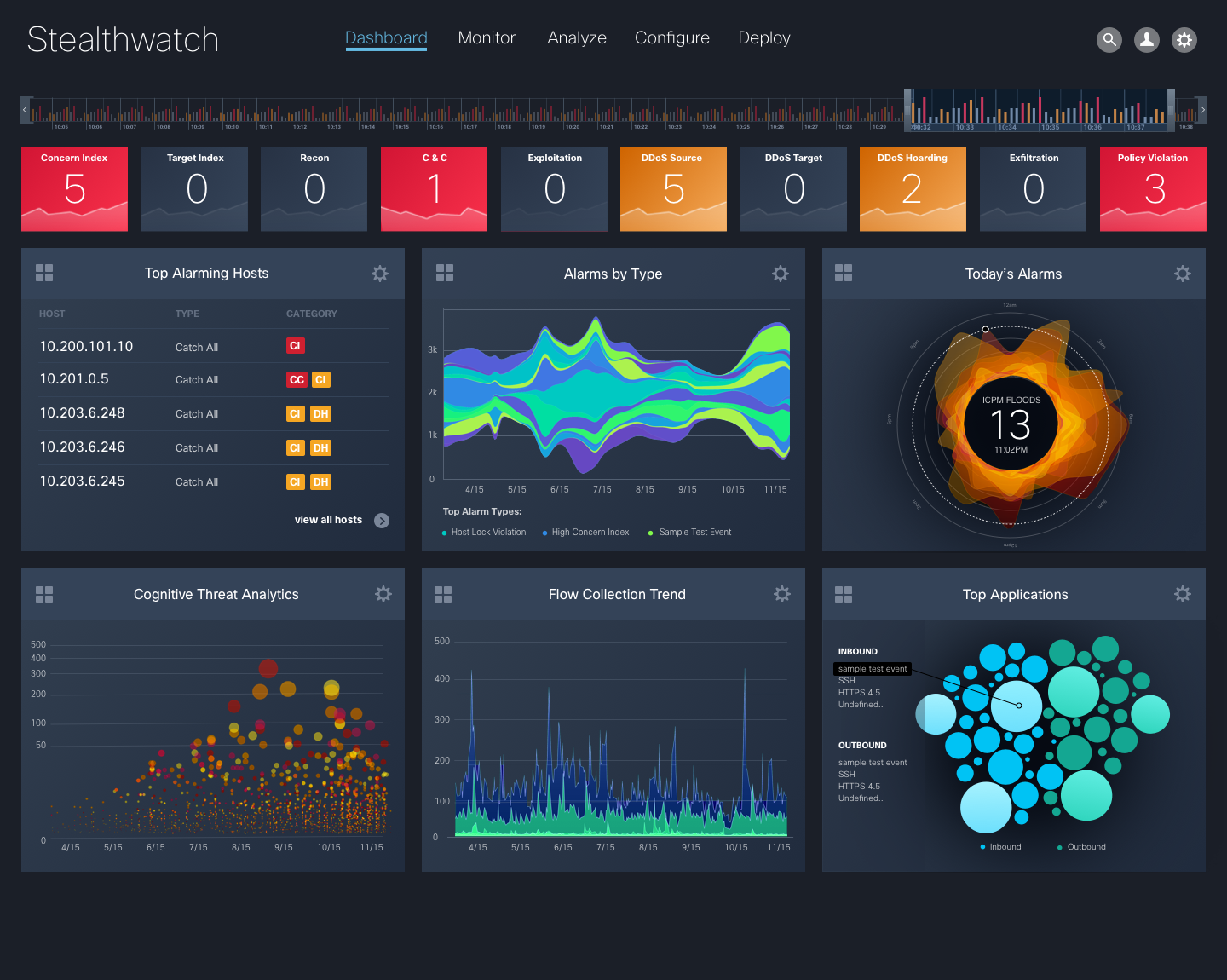Open the Target Index tile

point(194,189)
